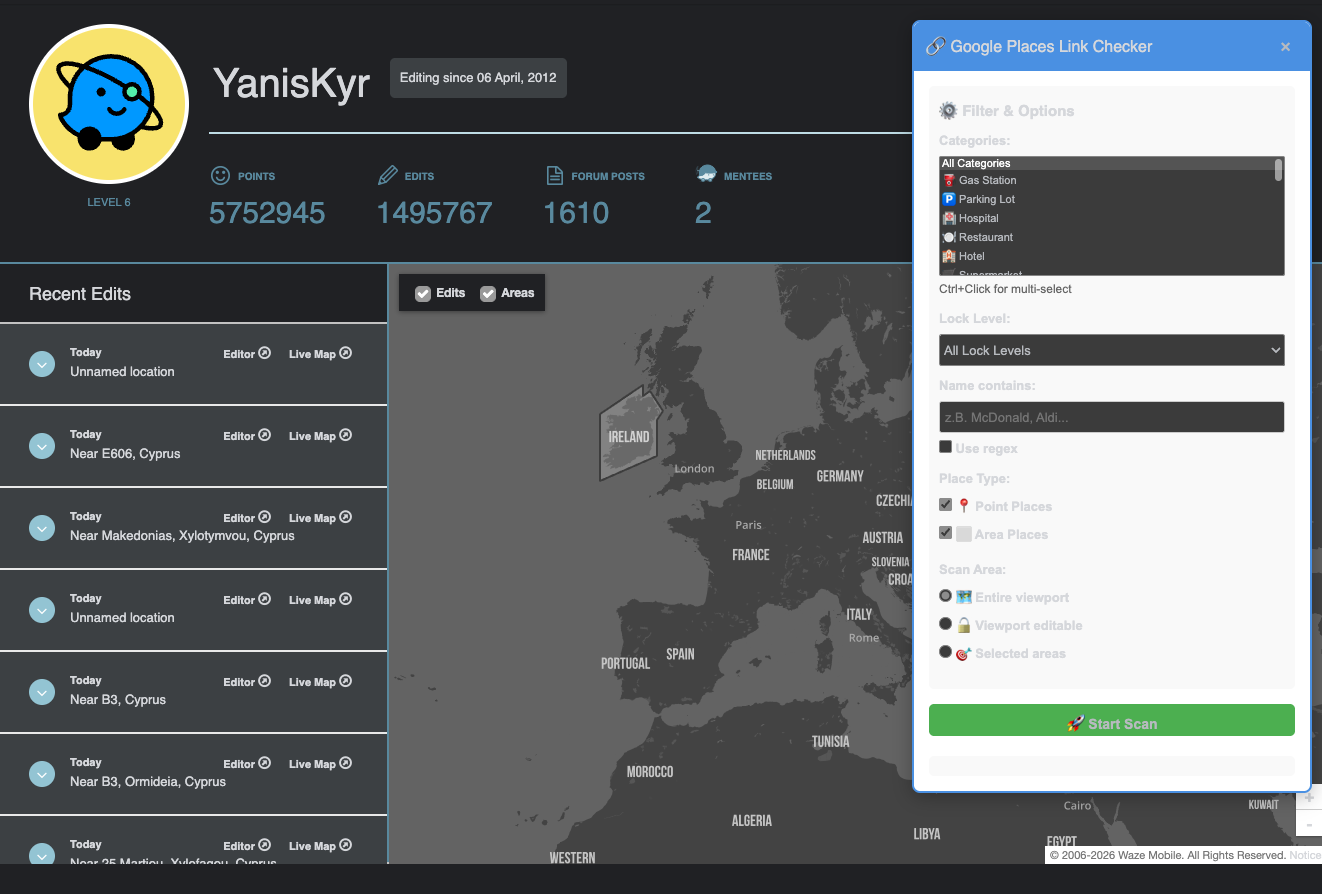Click the Mentees icon
The image size is (1322, 894).
coord(706,175)
